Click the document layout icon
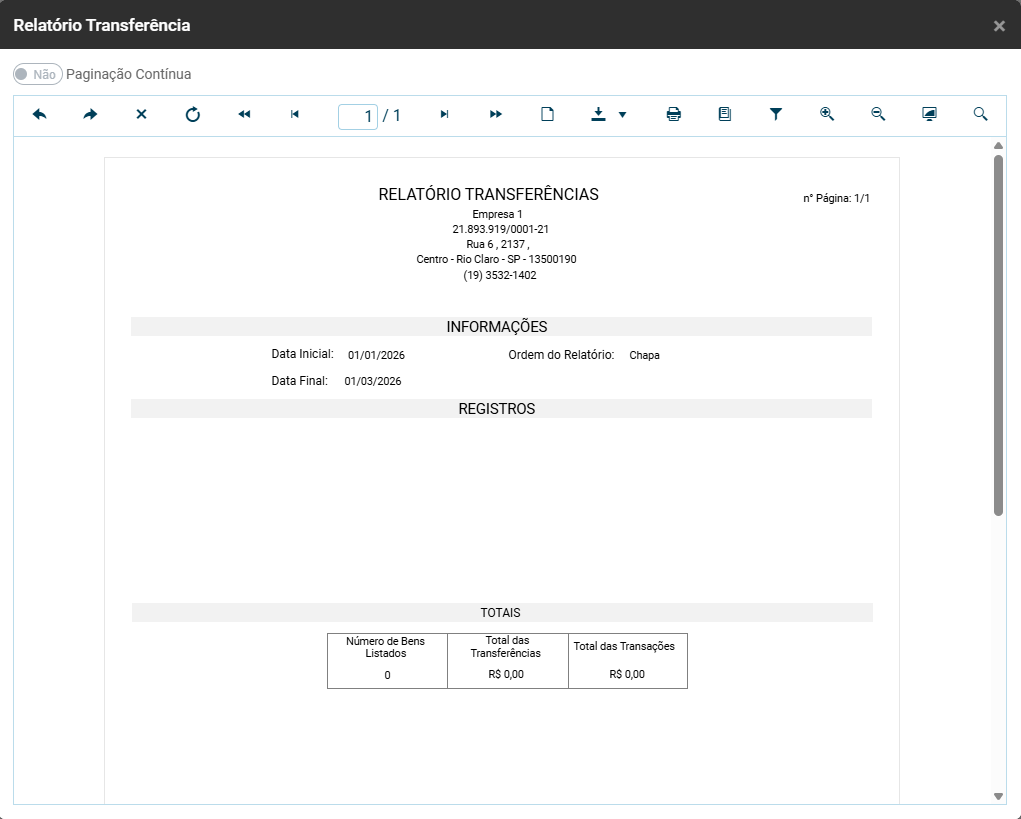The image size is (1021, 819). click(x=724, y=115)
